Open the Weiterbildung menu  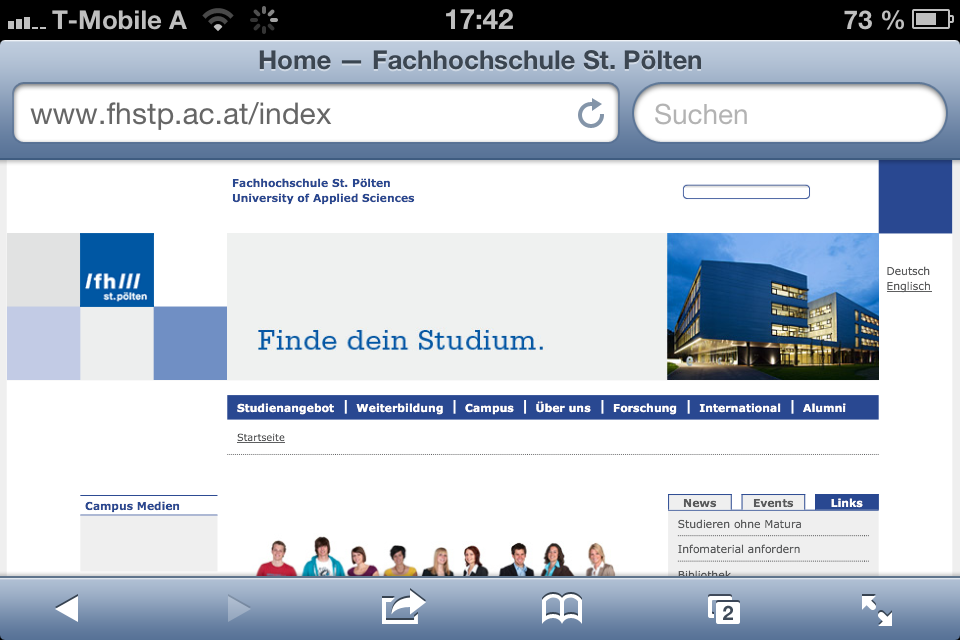point(400,408)
